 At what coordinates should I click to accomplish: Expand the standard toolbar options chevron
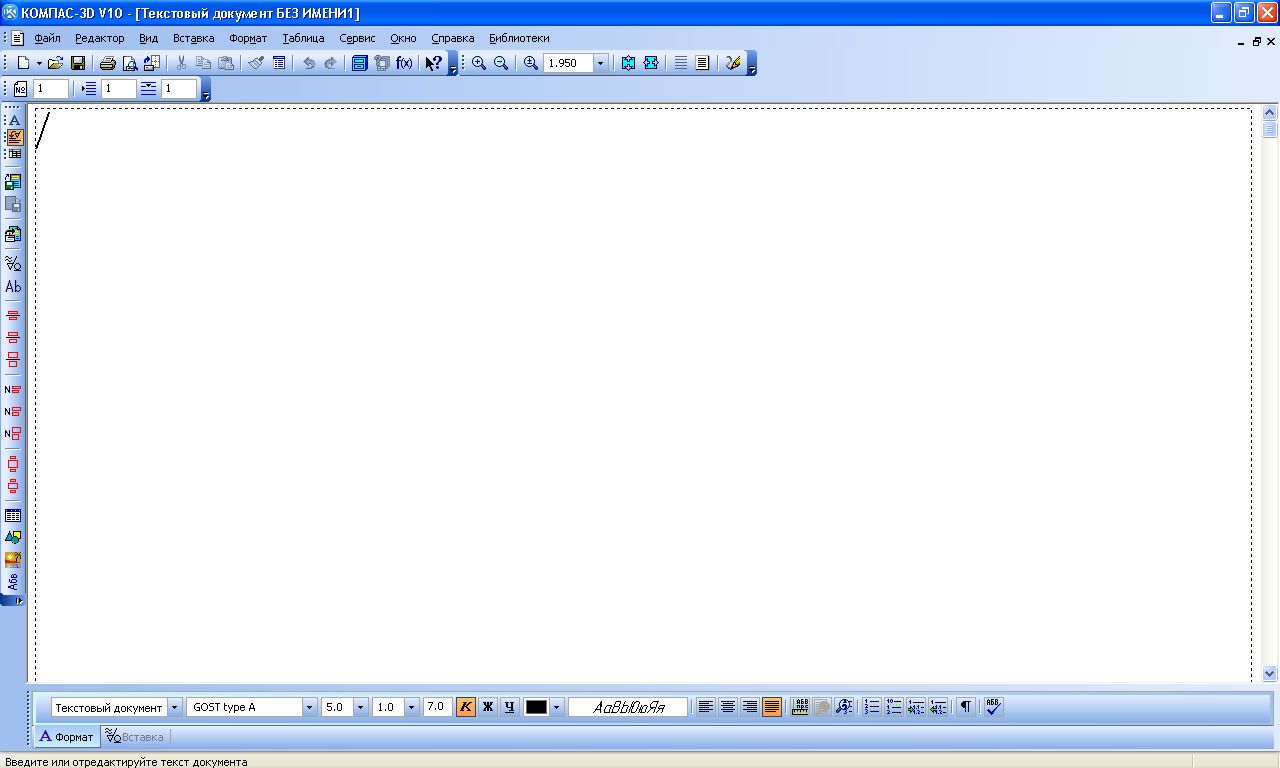coord(453,64)
